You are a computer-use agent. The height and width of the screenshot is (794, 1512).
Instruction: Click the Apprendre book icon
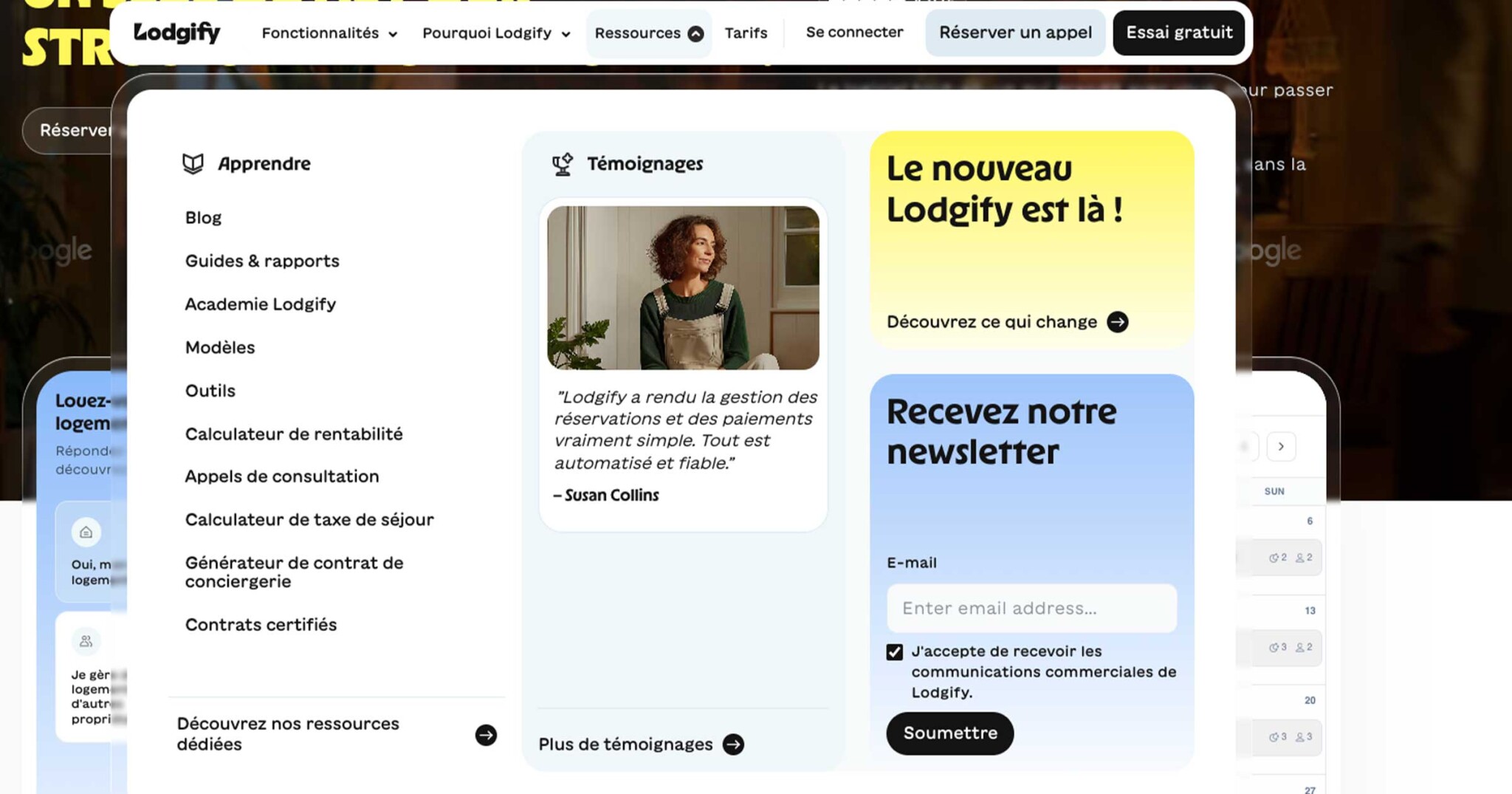click(x=193, y=163)
